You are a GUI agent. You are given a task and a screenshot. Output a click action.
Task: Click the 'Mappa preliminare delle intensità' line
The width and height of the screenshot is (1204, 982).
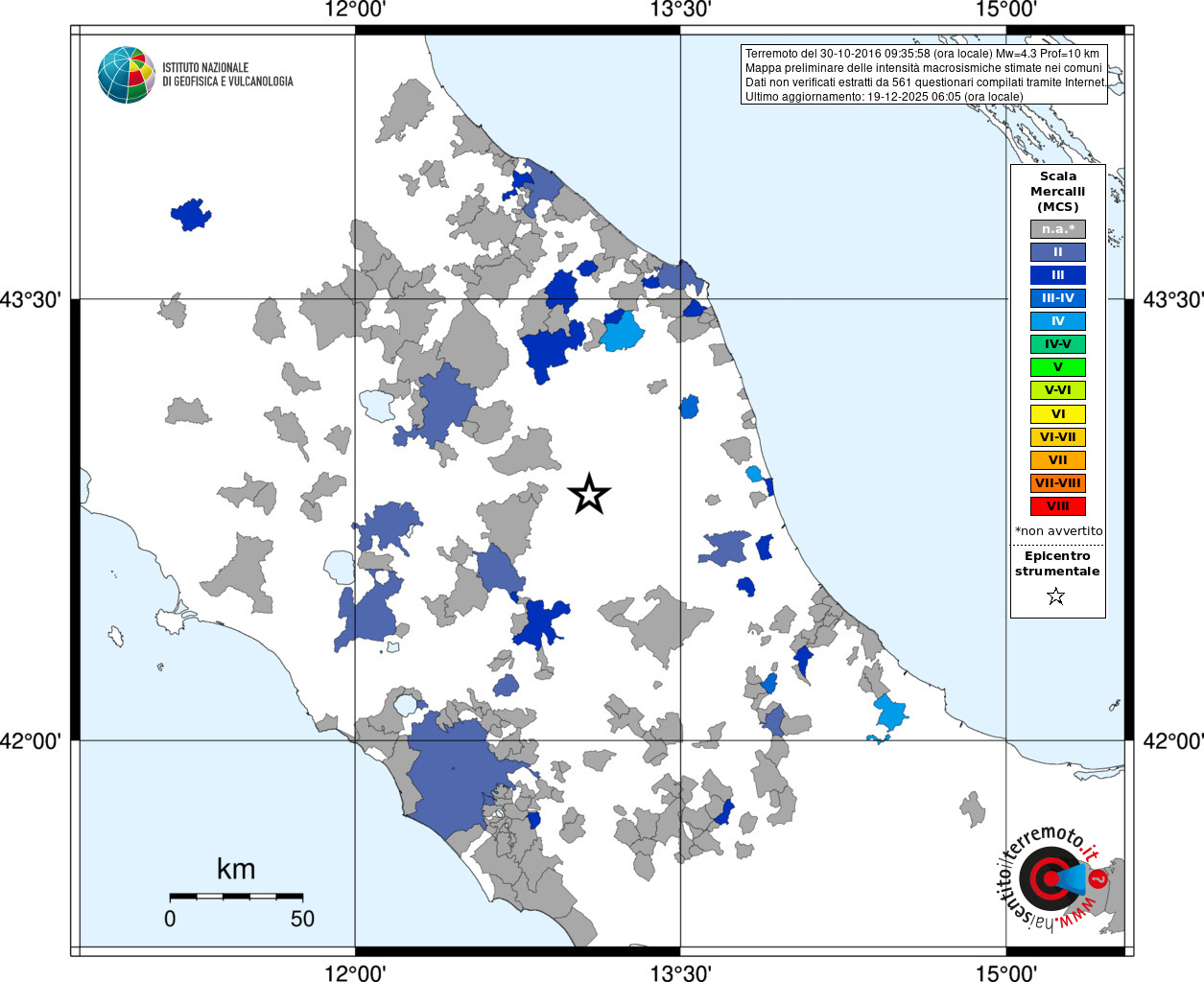[x=923, y=68]
